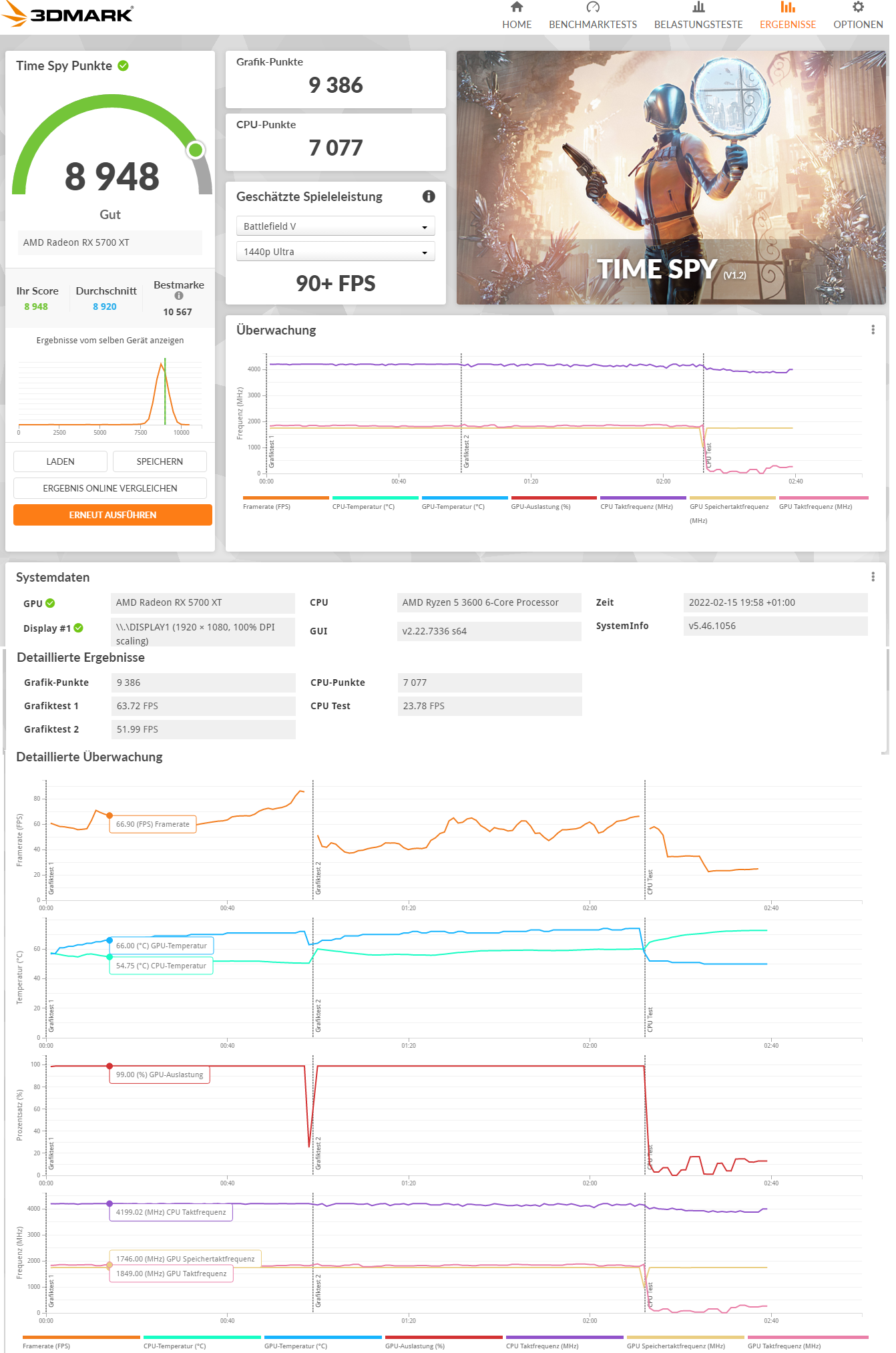Click the Display #1 resolution value field
The height and width of the screenshot is (1353, 896).
click(x=203, y=633)
